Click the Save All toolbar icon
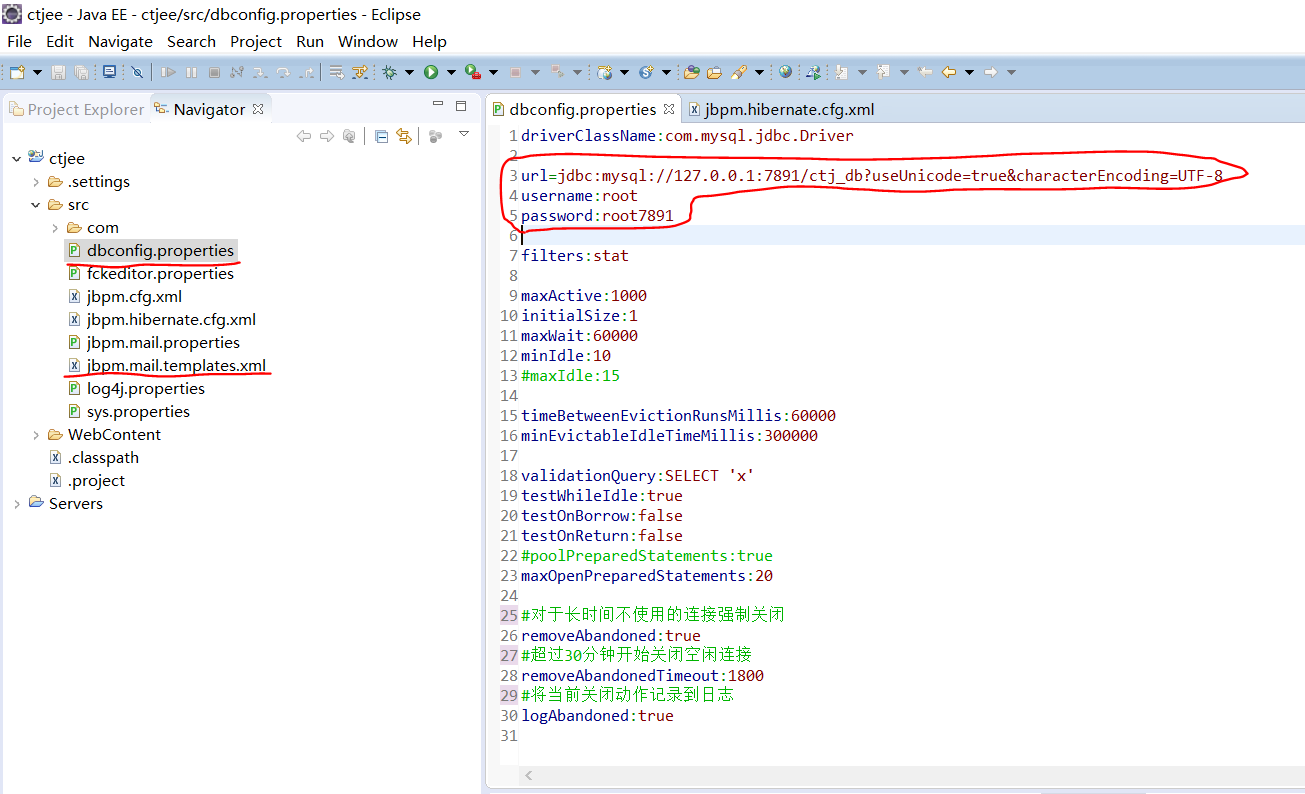This screenshot has height=794, width=1305. (82, 72)
